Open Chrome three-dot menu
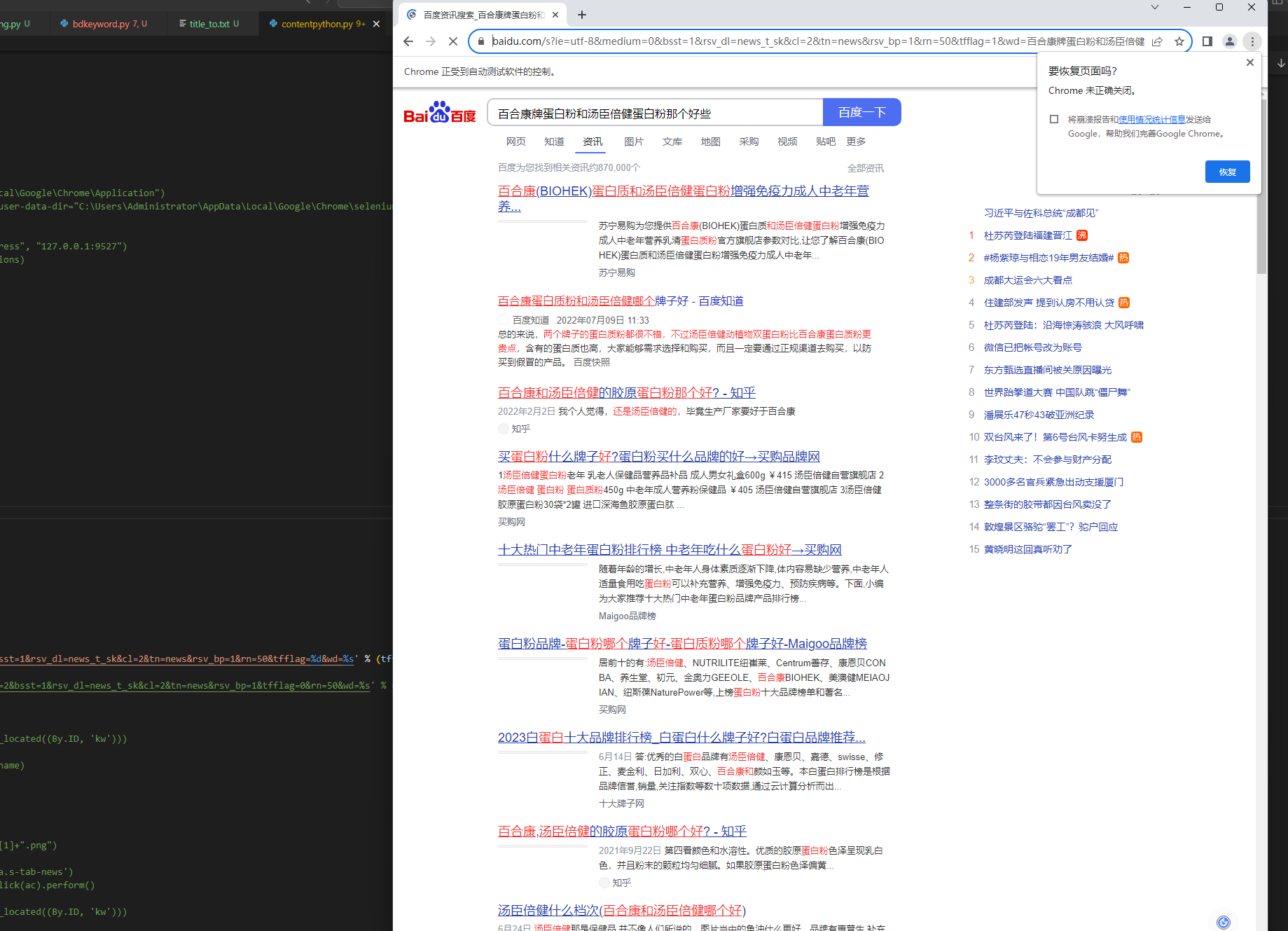Screen dimensions: 1288x931 1252,41
